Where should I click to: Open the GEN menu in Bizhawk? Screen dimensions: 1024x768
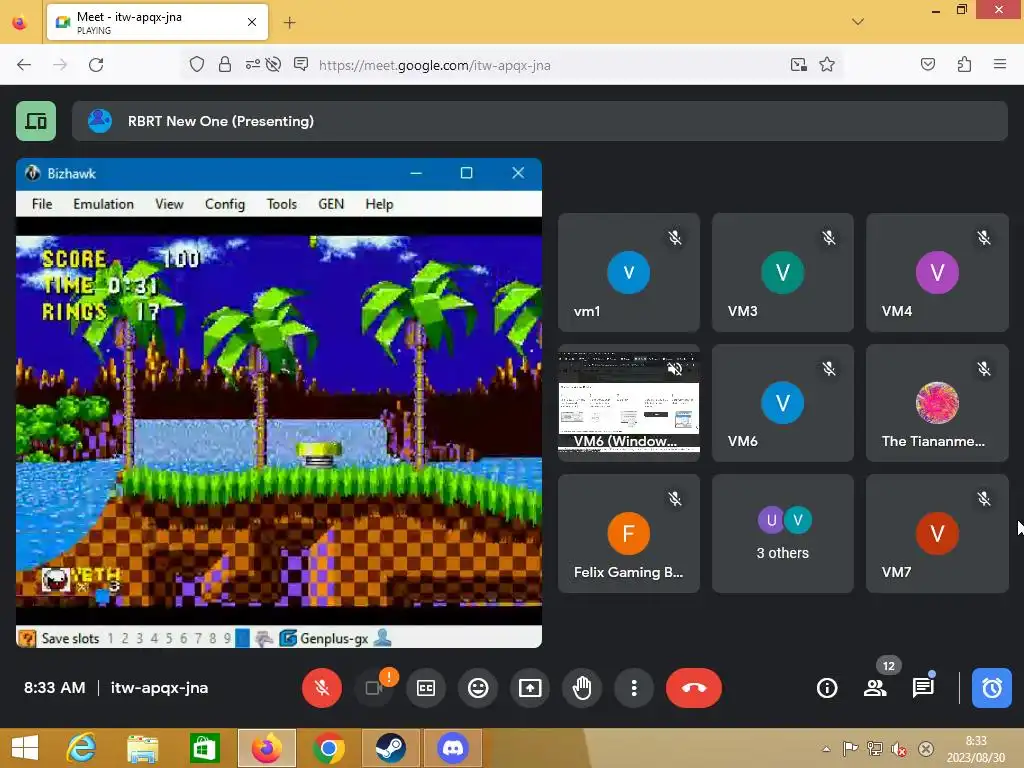coord(331,204)
